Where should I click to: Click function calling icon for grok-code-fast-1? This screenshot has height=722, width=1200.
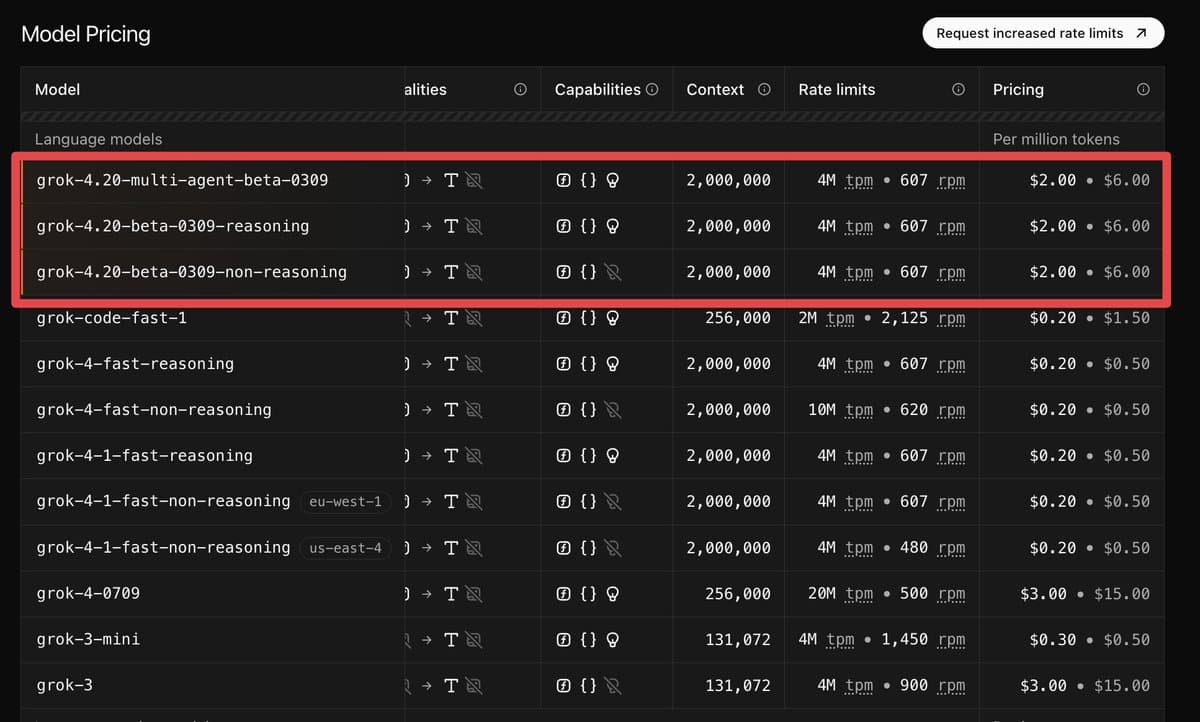564,318
